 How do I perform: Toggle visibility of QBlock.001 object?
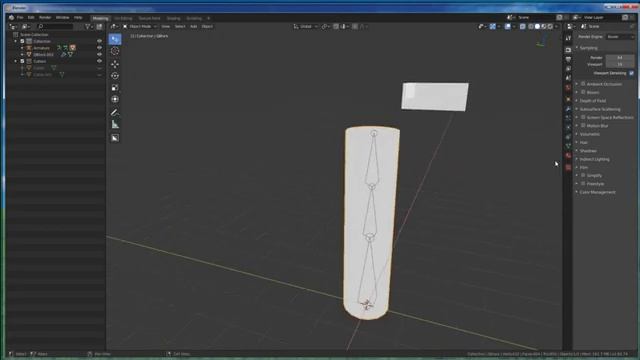point(99,54)
